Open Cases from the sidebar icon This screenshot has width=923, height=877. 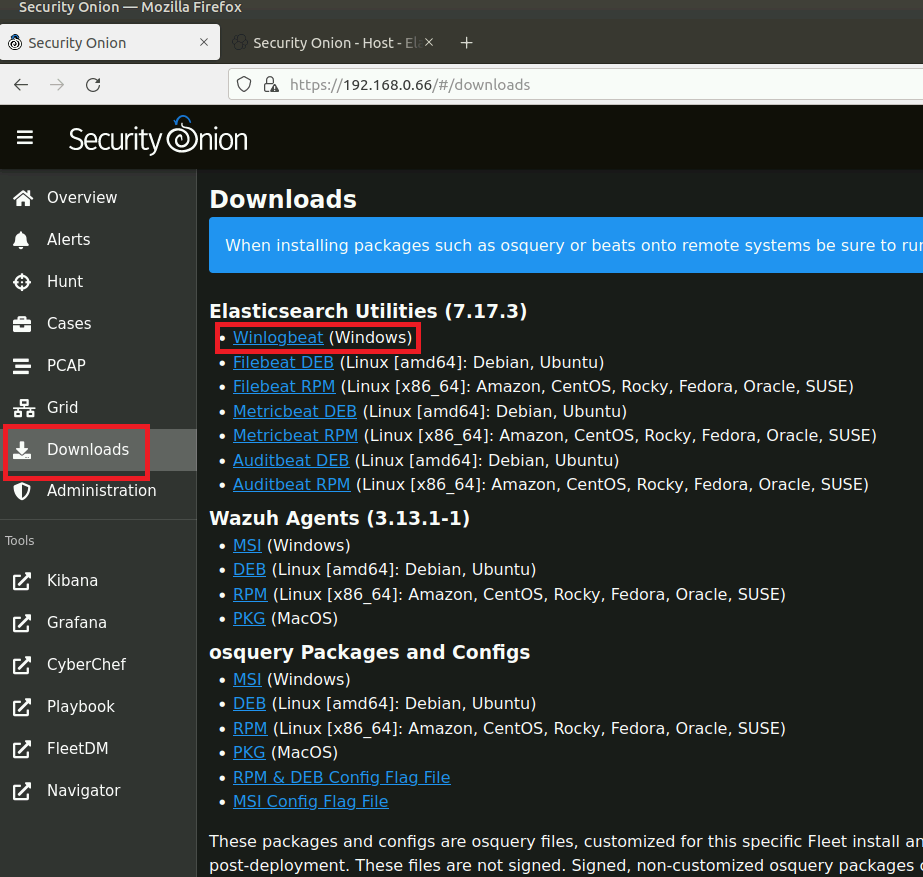(22, 323)
